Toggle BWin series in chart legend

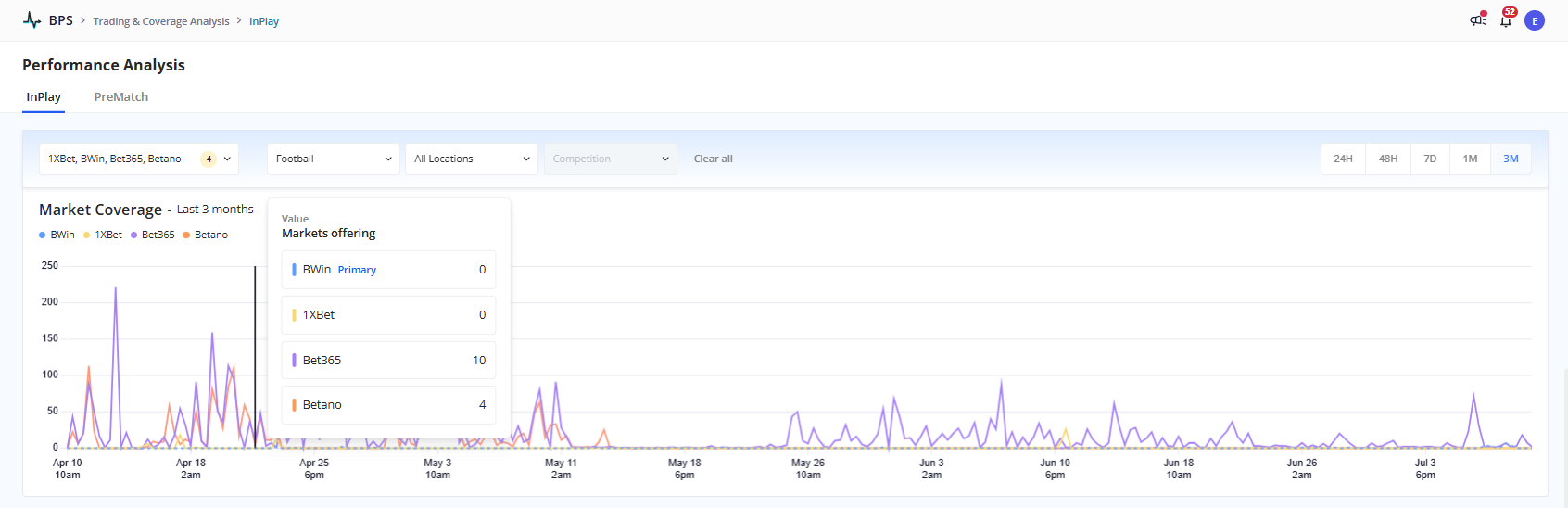coord(57,235)
